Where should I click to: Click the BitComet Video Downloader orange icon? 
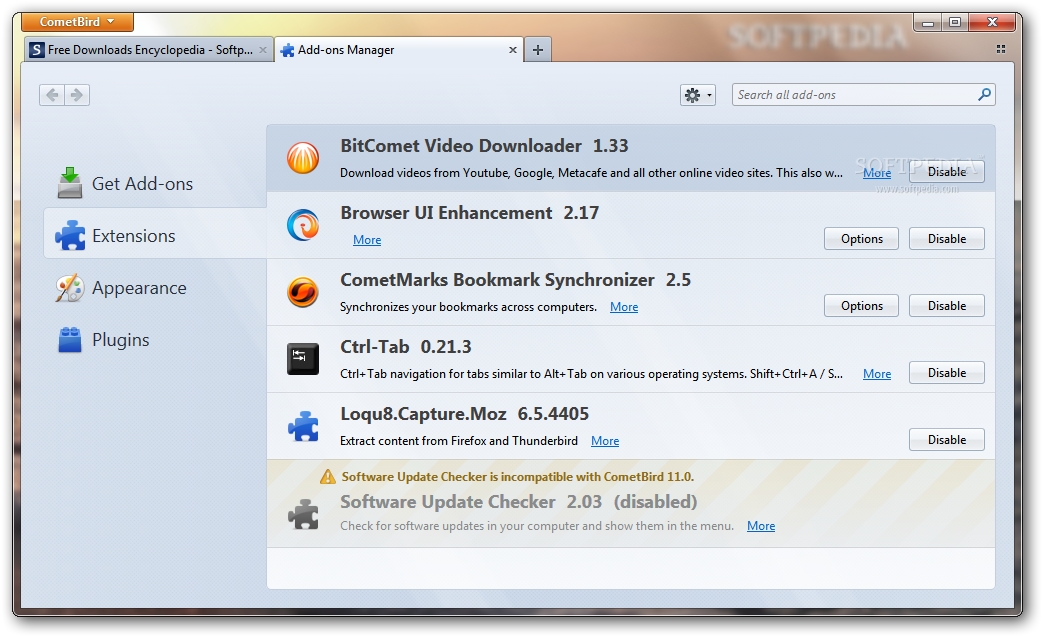point(303,158)
